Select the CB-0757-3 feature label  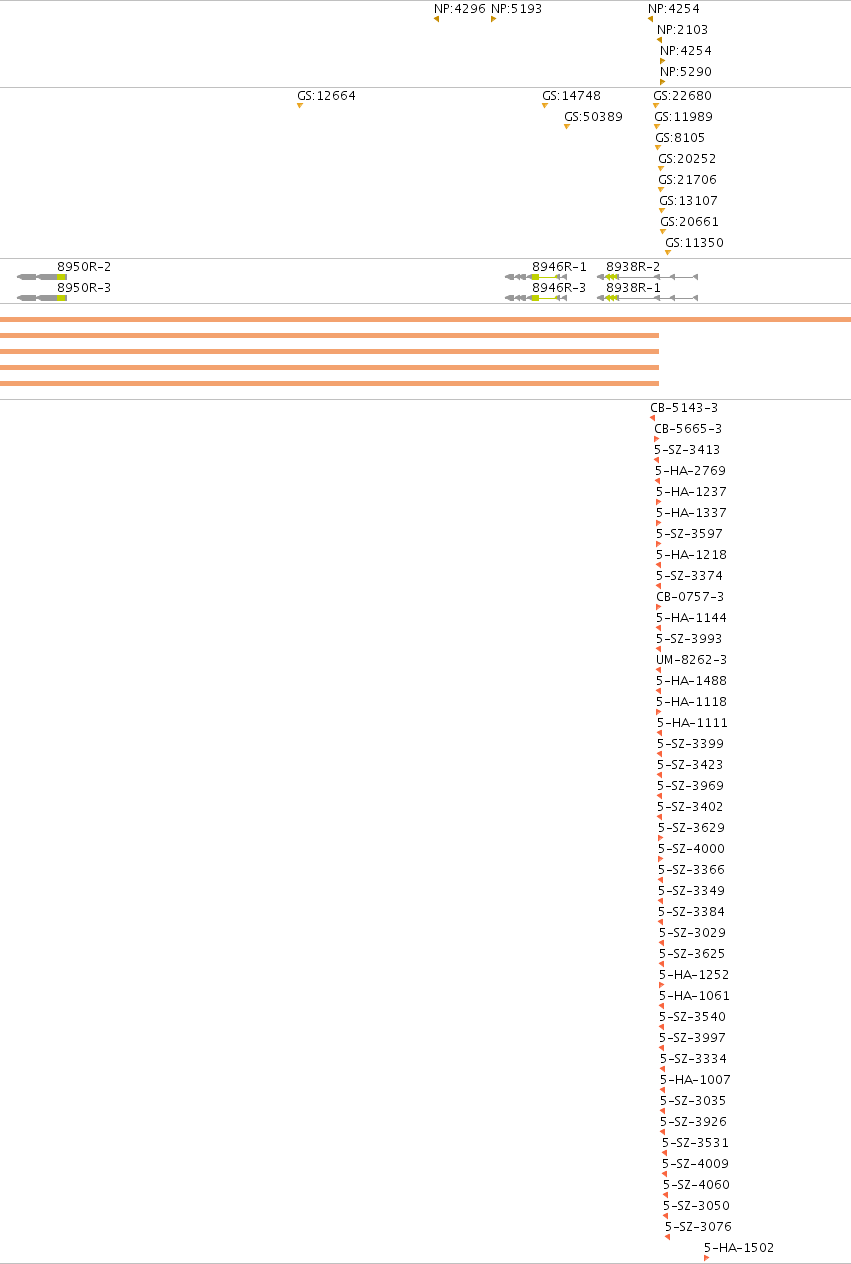click(690, 597)
